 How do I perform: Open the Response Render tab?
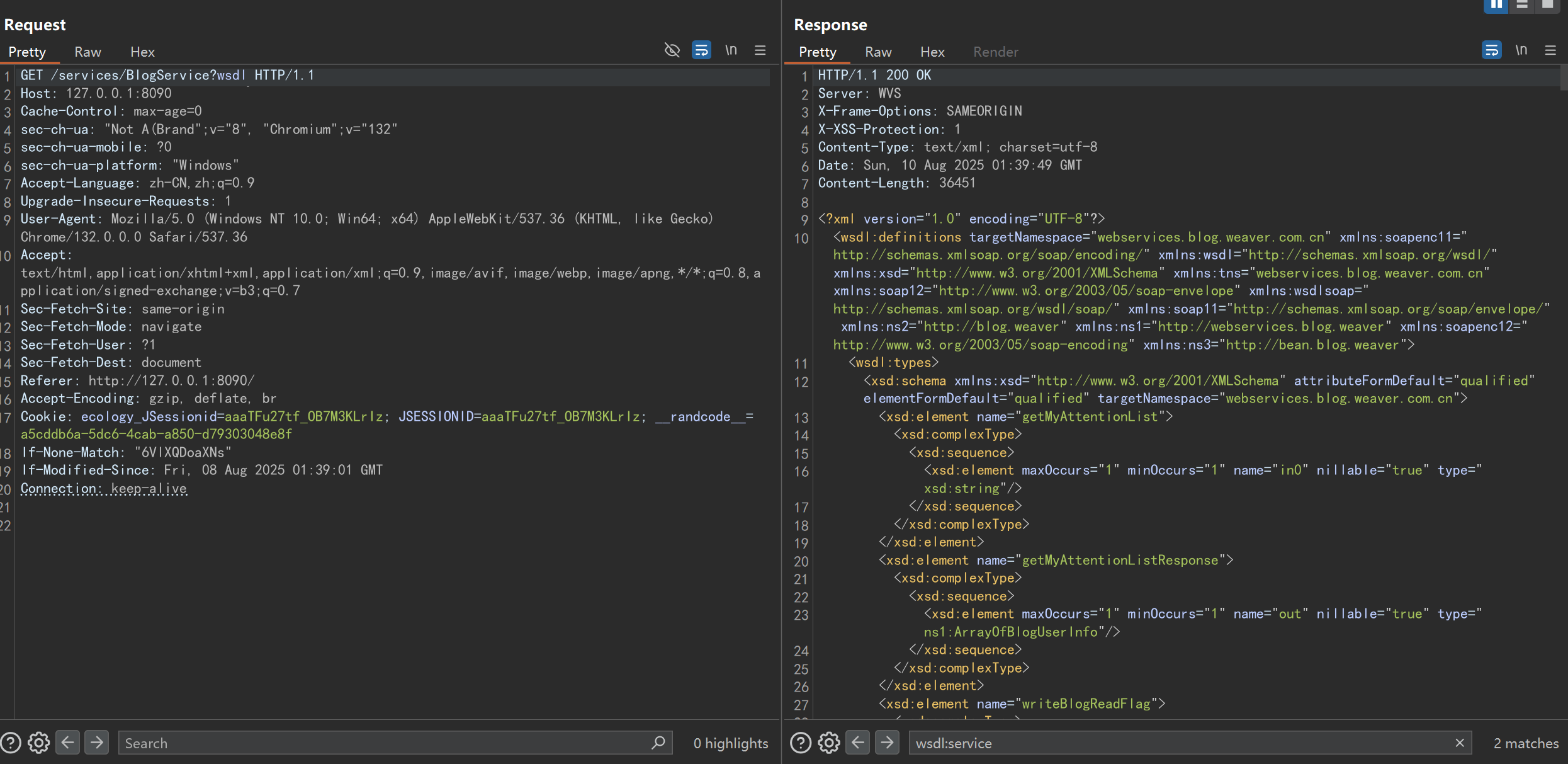[x=995, y=52]
